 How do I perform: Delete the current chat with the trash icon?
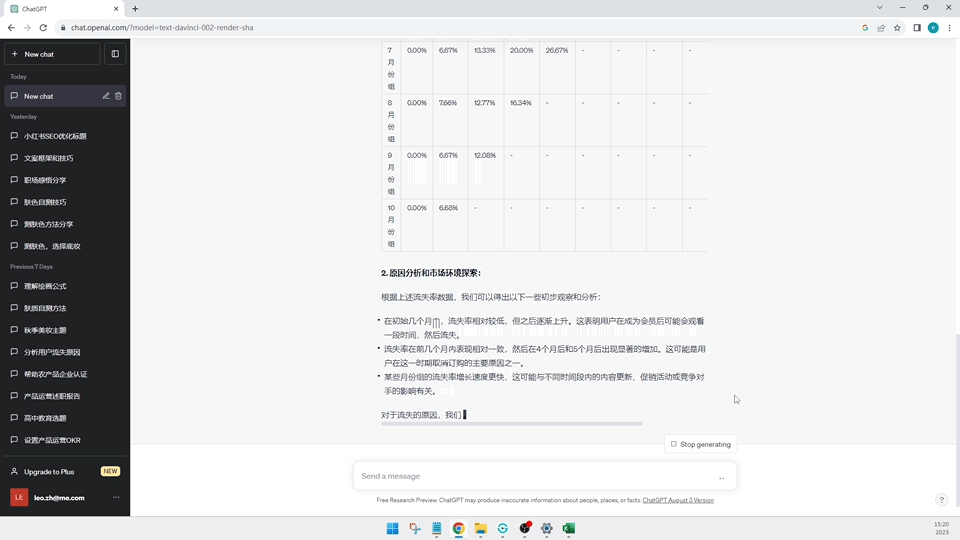point(118,96)
